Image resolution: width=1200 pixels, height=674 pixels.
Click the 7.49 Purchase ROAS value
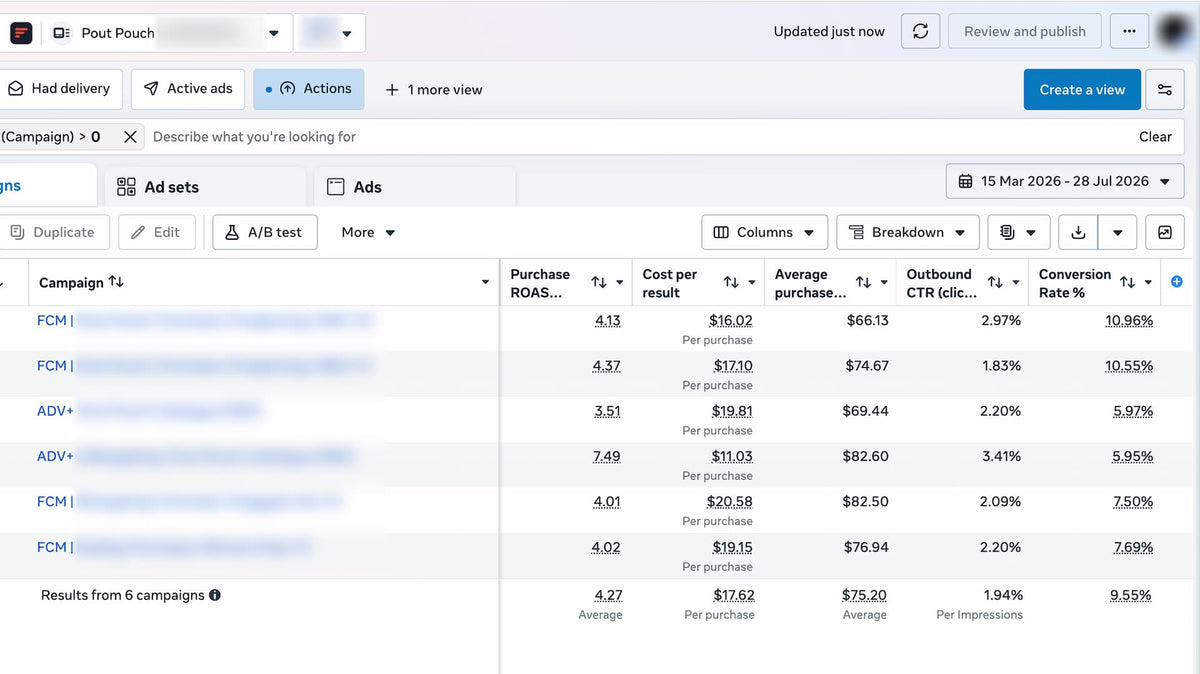[x=606, y=457]
